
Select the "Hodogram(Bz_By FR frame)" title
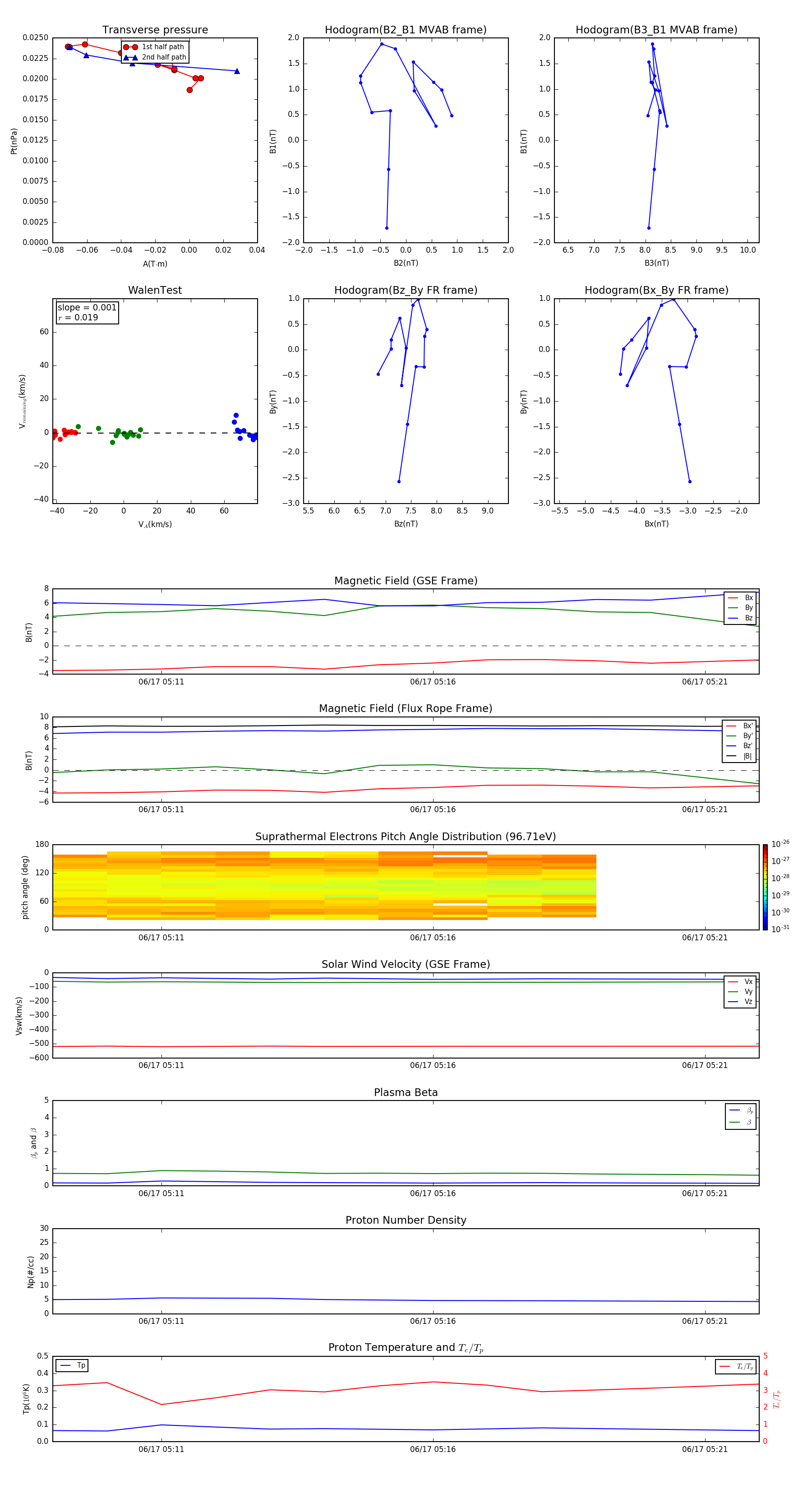click(406, 290)
